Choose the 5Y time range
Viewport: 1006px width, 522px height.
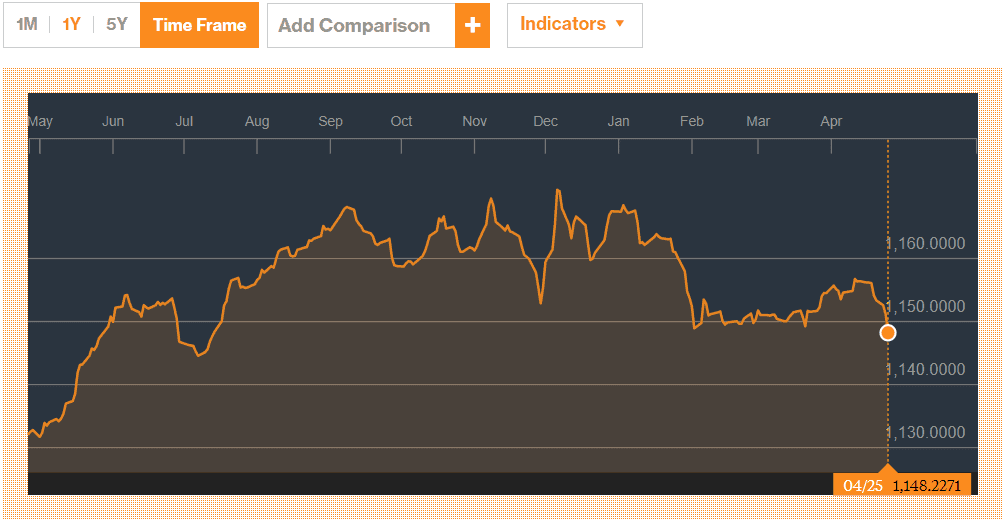[117, 25]
